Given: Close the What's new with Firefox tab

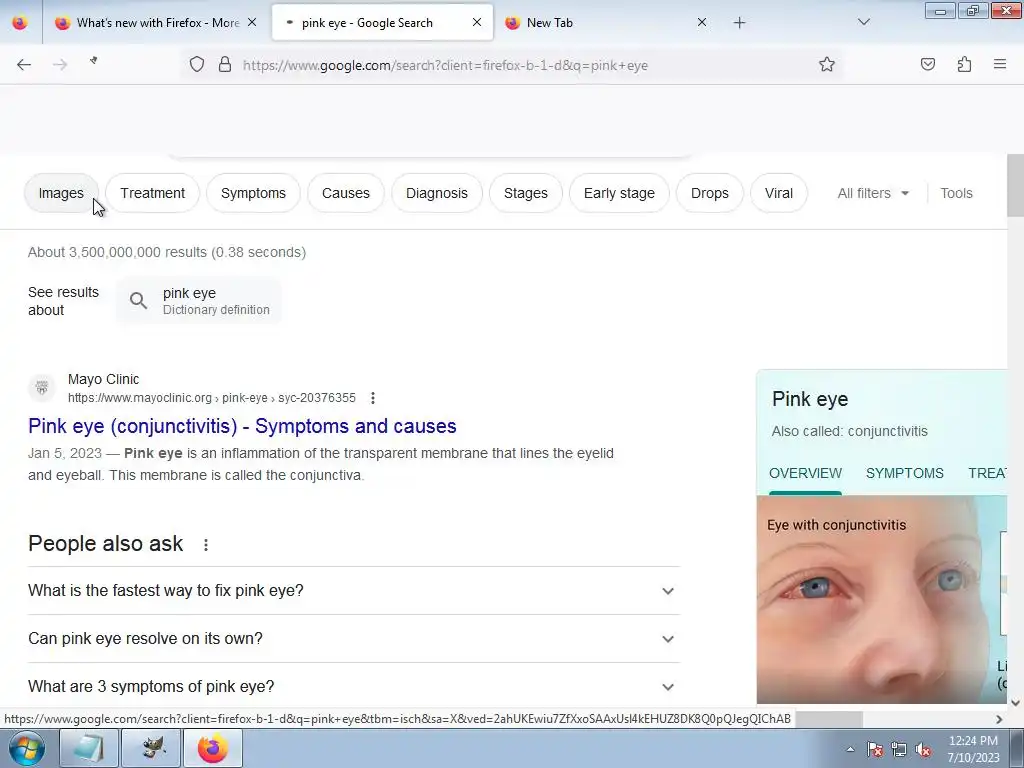Looking at the screenshot, I should 252,22.
